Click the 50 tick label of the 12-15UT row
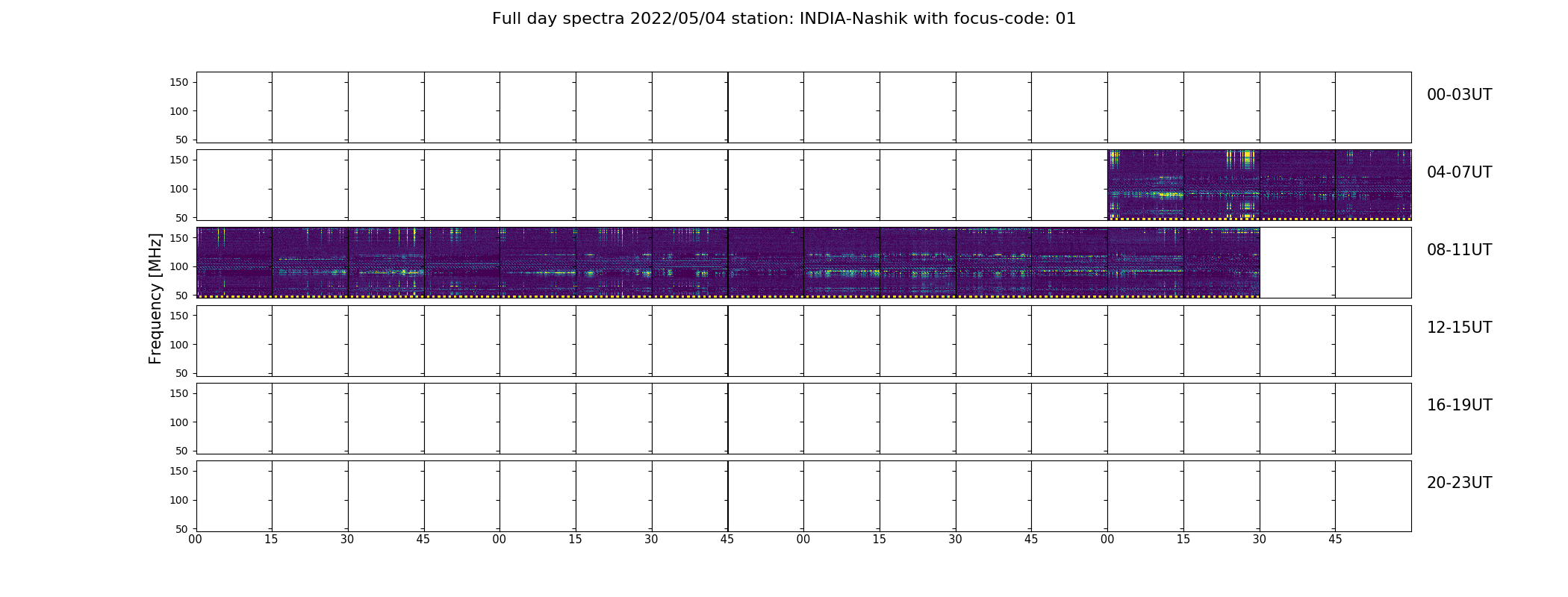 182,373
